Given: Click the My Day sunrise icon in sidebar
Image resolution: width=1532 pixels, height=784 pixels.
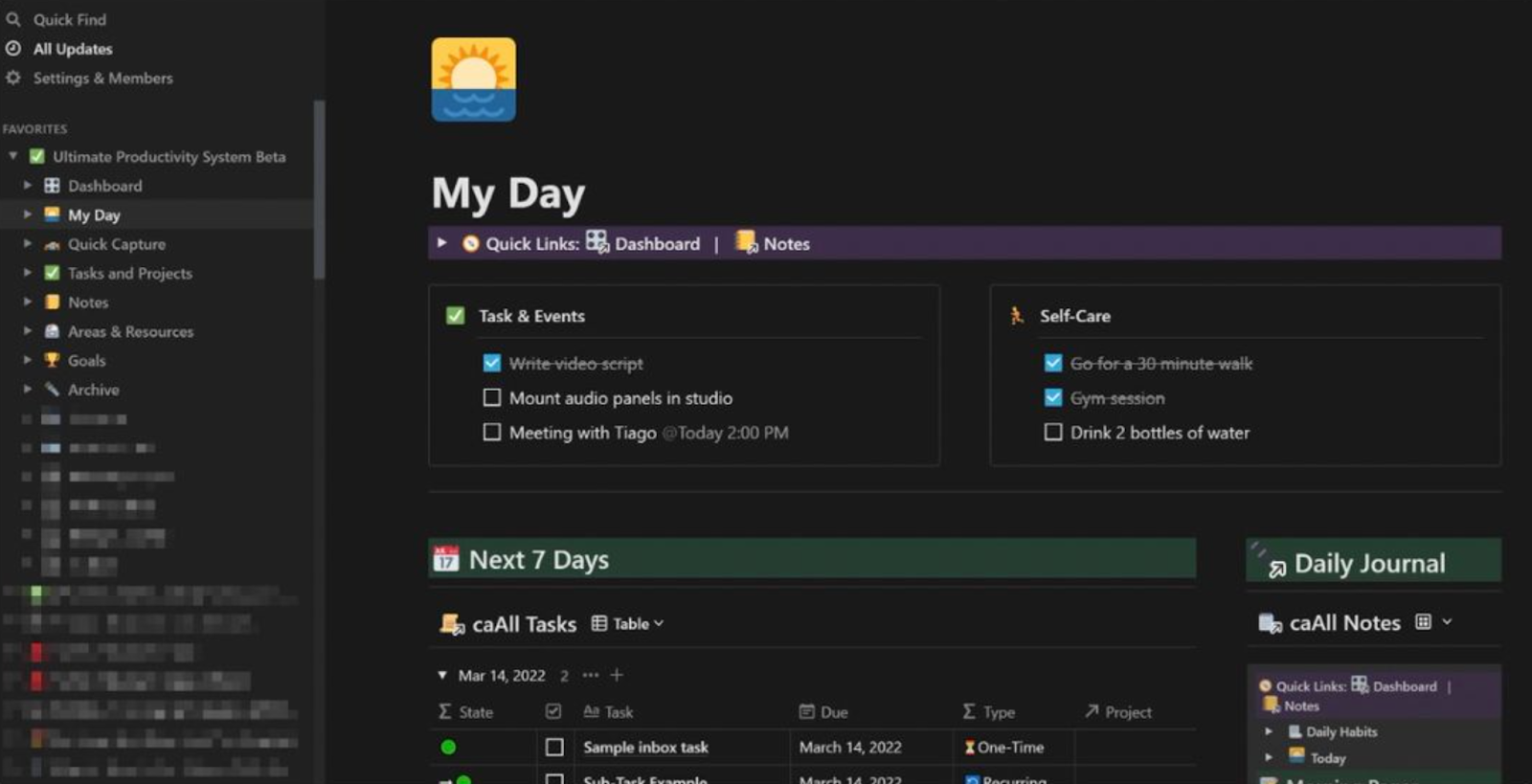Looking at the screenshot, I should 53,214.
